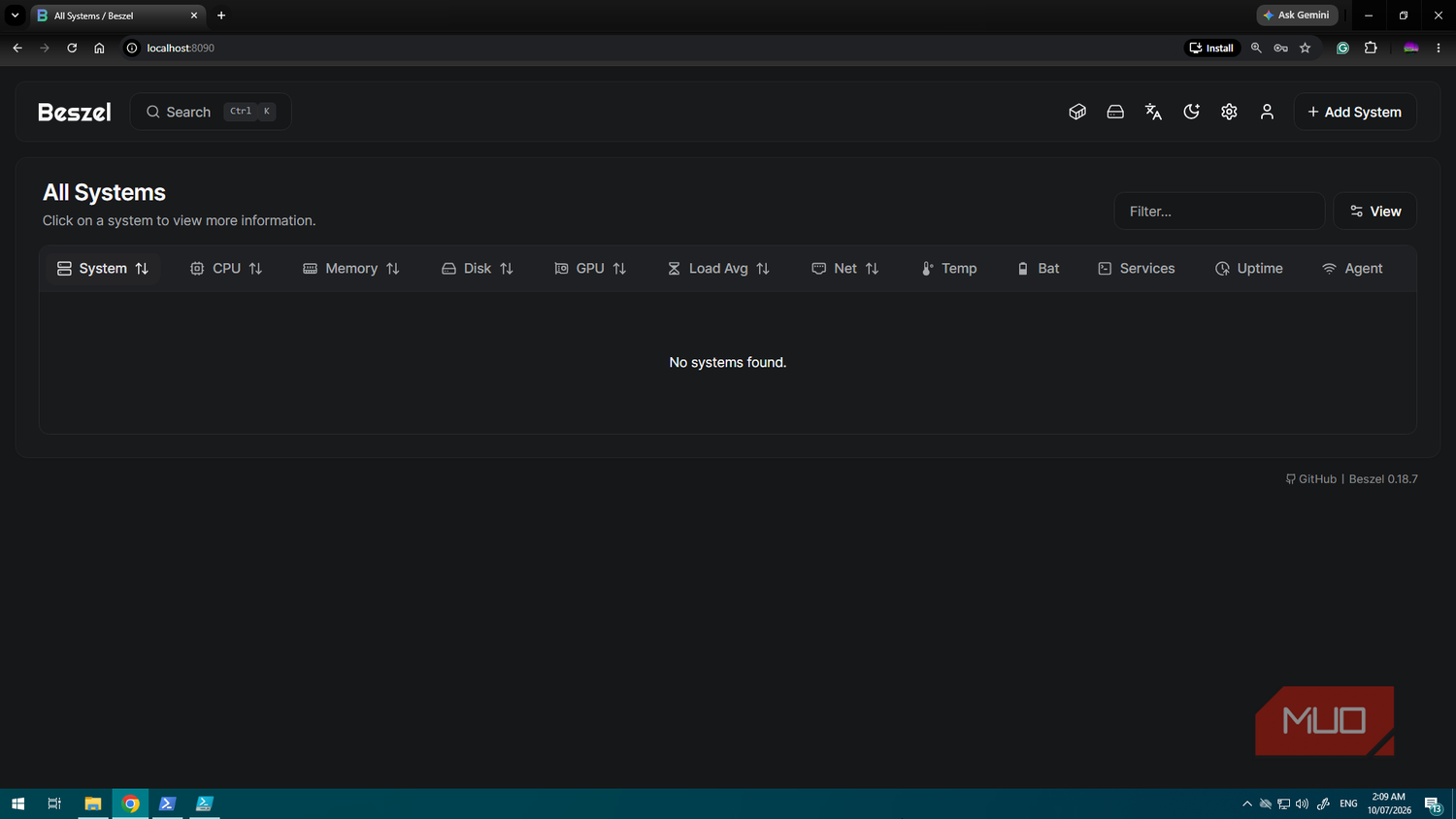Show hidden system tray icons
The width and height of the screenshot is (1456, 819).
(1247, 803)
